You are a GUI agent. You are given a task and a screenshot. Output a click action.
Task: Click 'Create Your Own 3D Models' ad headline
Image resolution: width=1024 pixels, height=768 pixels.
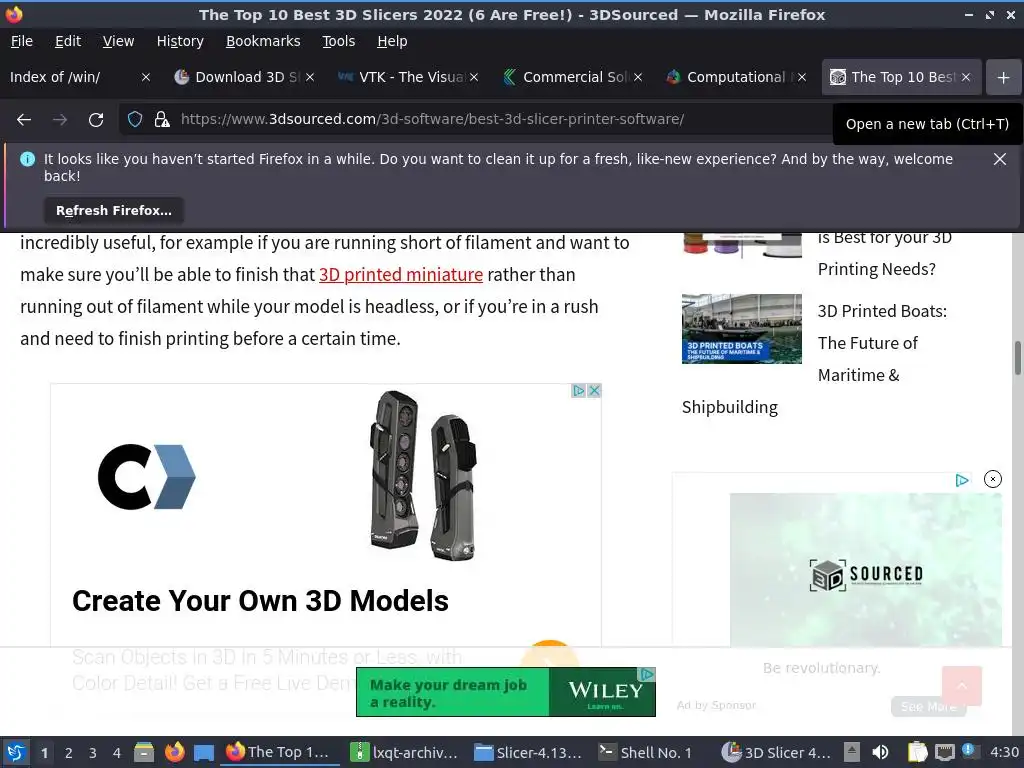click(x=260, y=601)
